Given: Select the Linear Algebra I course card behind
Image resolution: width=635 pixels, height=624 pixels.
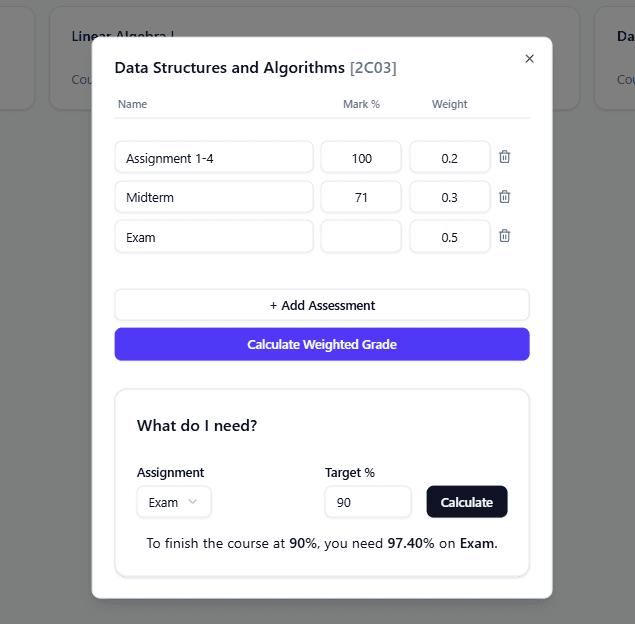Looking at the screenshot, I should [x=70, y=59].
